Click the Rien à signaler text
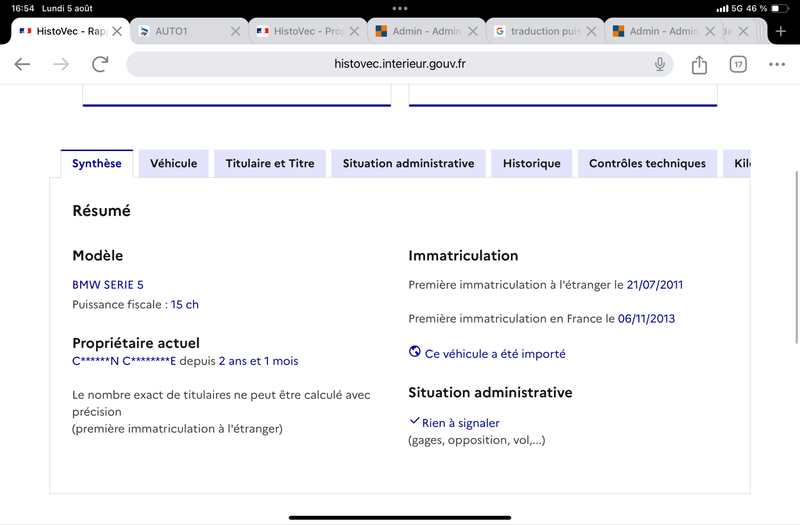 pyautogui.click(x=460, y=423)
